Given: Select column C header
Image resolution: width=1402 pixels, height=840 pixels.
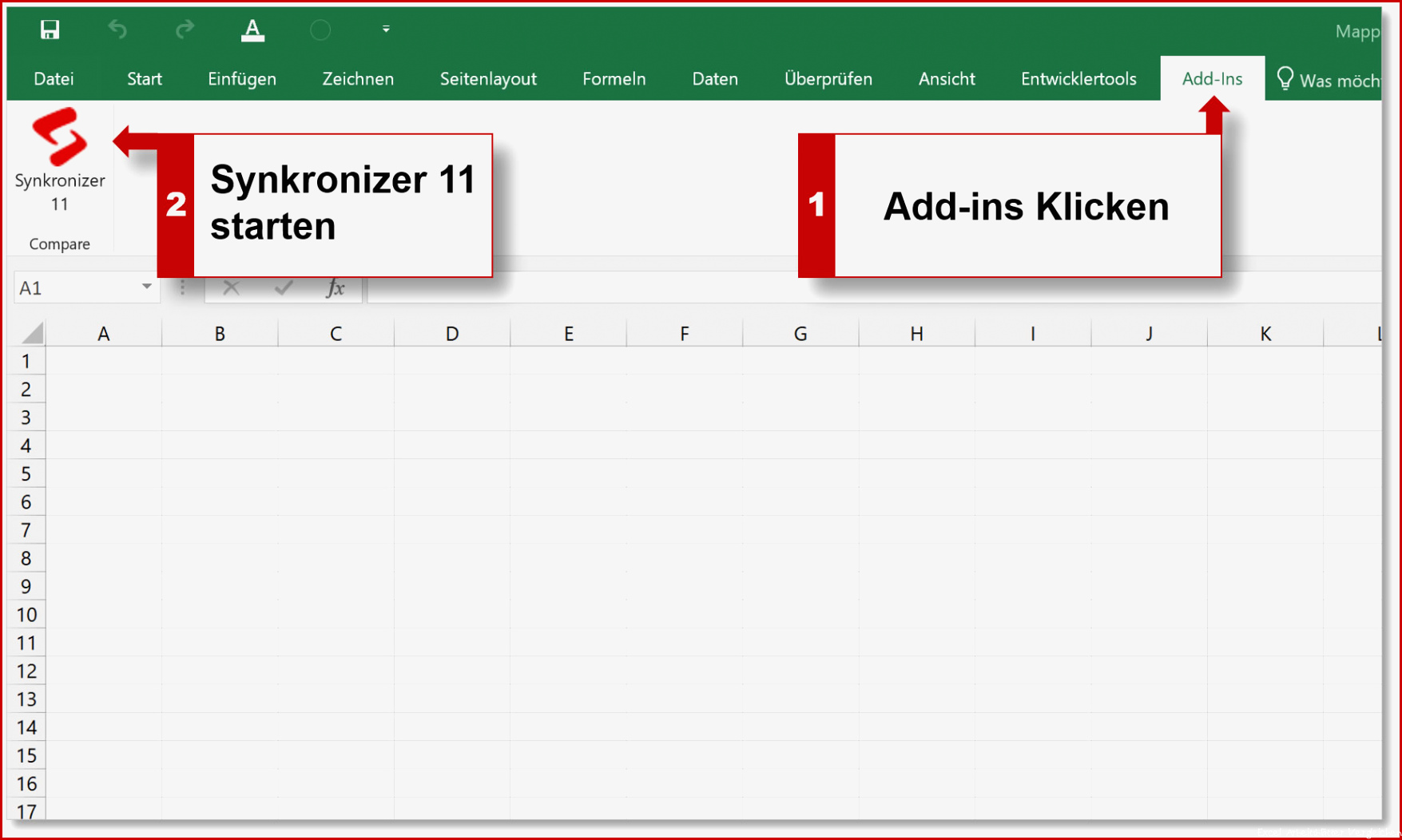Looking at the screenshot, I should [x=336, y=334].
